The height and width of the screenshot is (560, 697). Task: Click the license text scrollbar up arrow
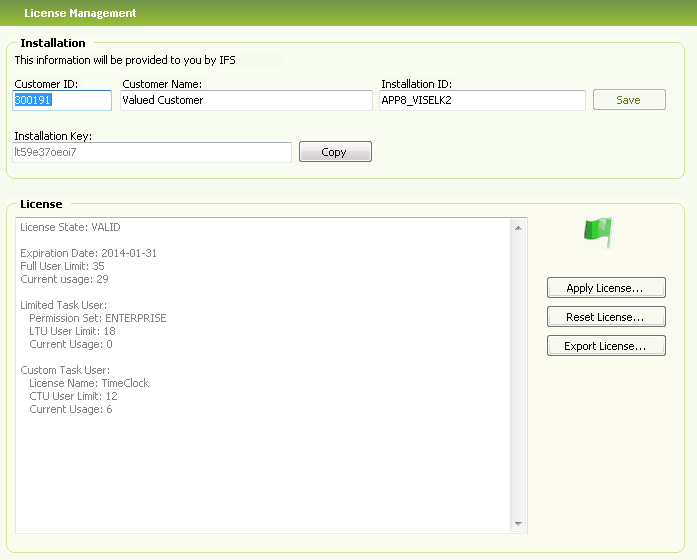(x=518, y=228)
